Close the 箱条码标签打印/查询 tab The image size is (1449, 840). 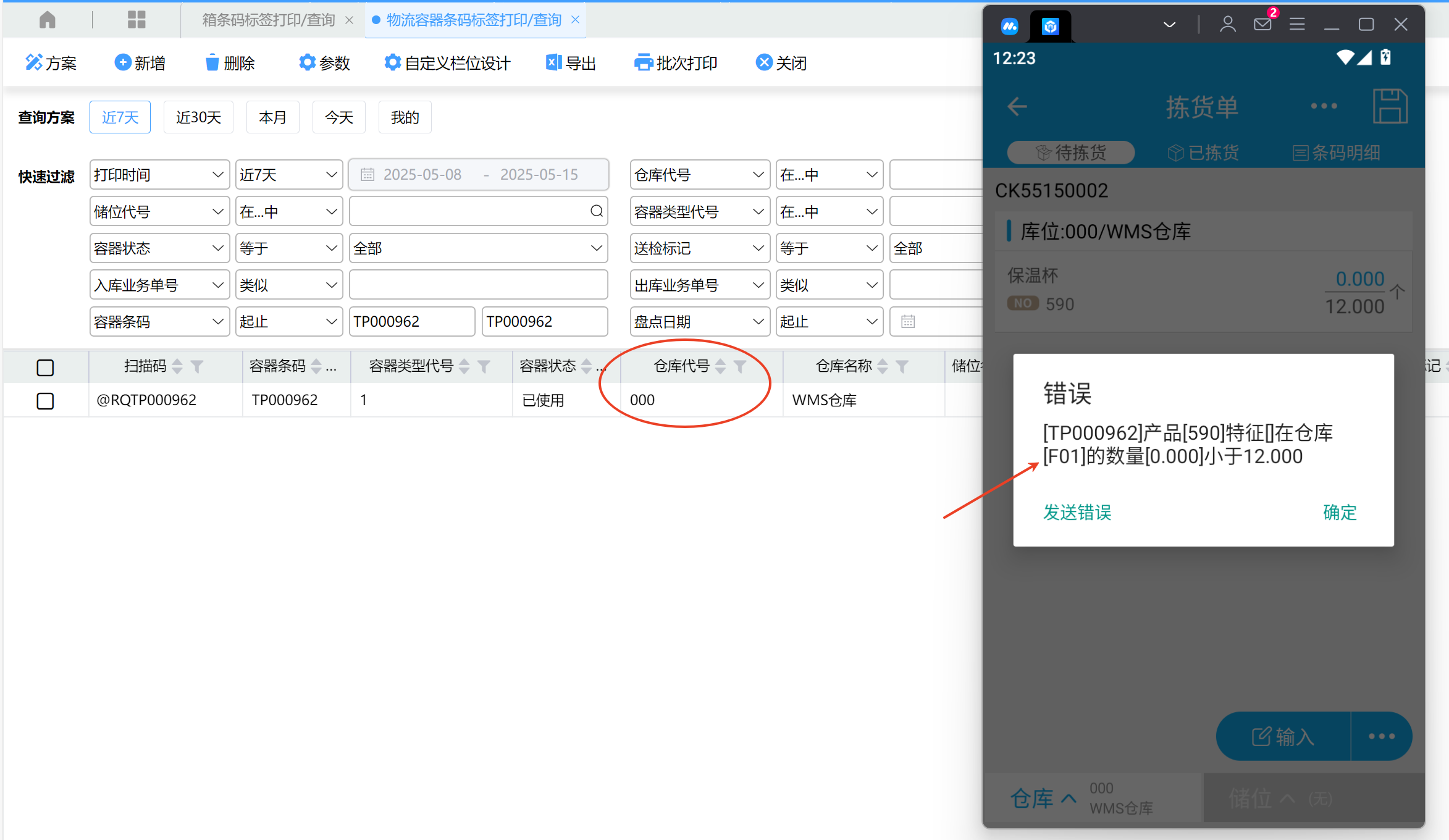pyautogui.click(x=350, y=20)
